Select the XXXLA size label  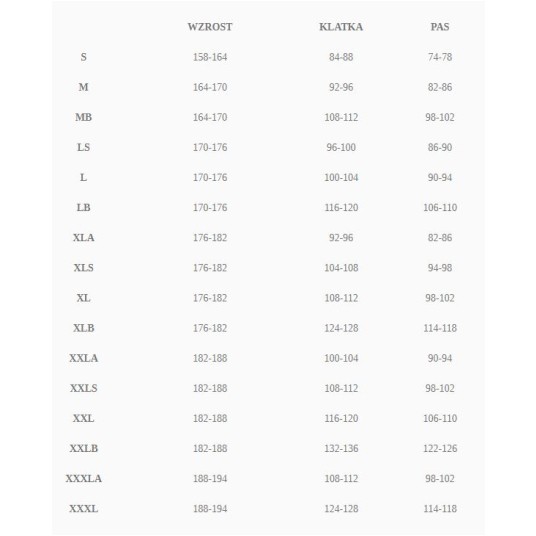point(83,478)
